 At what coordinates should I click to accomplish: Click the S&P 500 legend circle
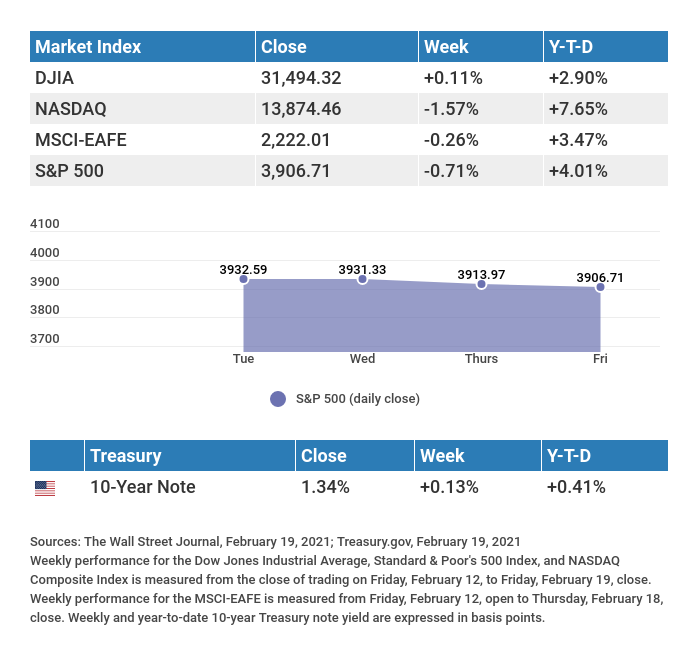tap(278, 399)
